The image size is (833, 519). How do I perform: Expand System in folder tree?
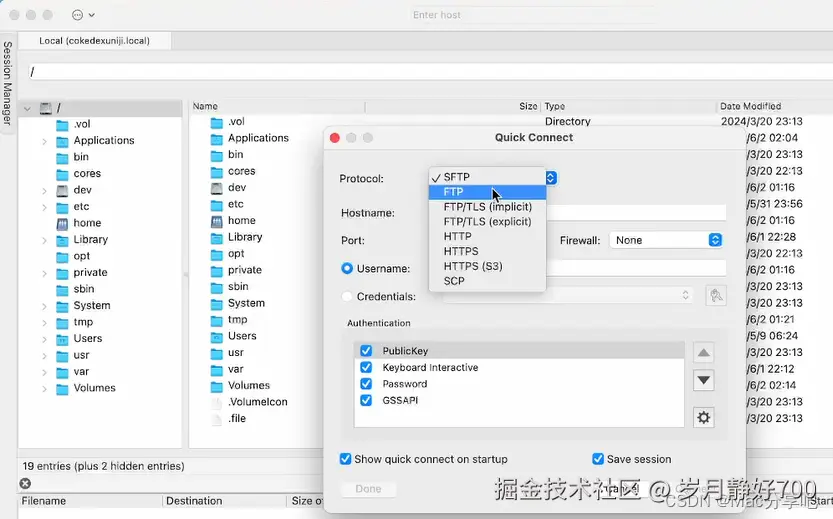[45, 306]
